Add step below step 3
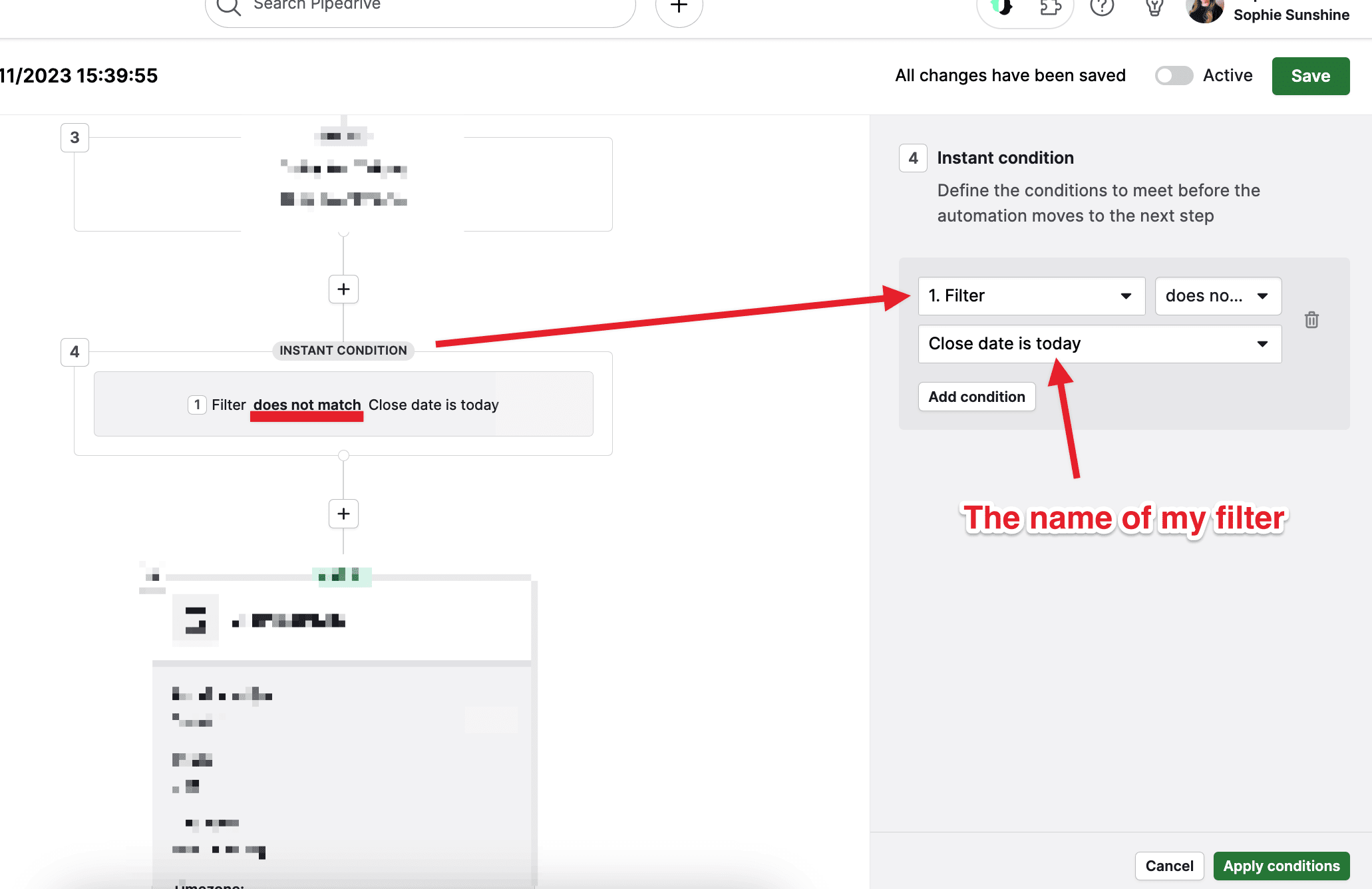This screenshot has height=889, width=1372. (x=343, y=289)
